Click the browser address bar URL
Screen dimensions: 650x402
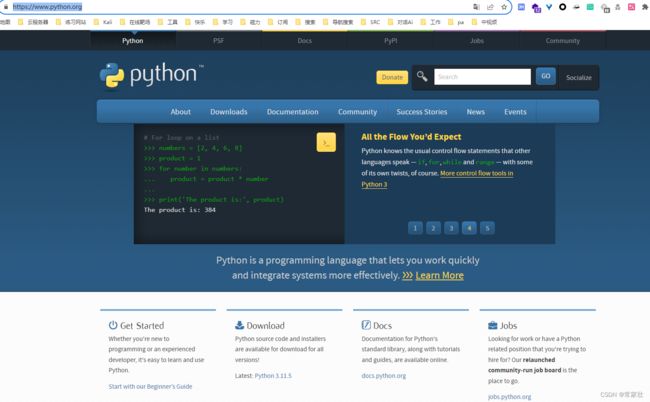(x=47, y=7)
